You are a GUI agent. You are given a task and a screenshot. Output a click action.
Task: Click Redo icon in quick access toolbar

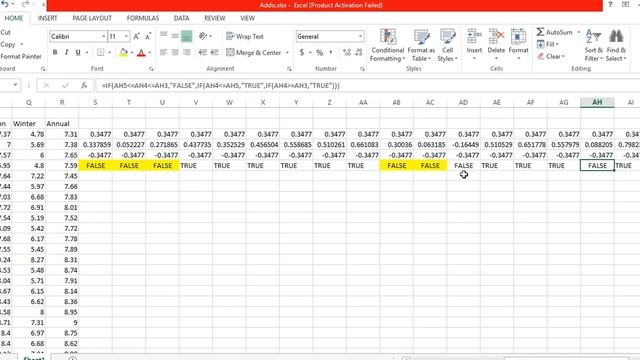(25, 4)
